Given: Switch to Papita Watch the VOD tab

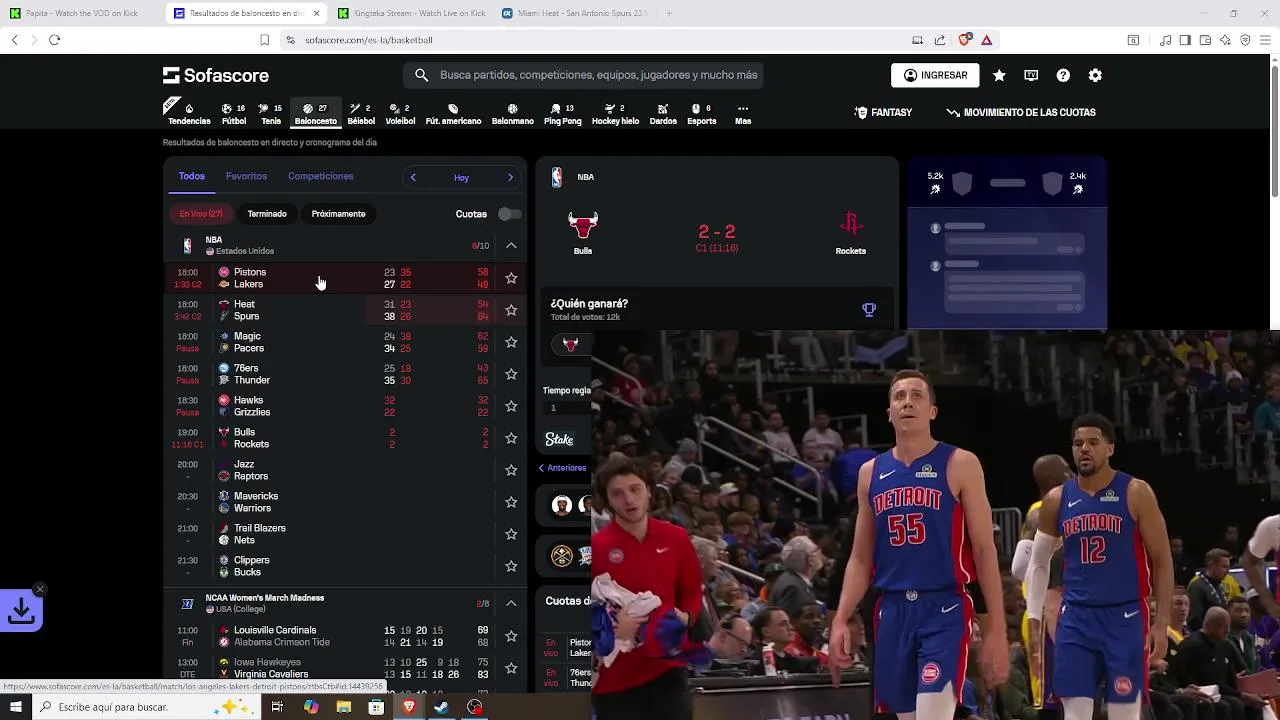Looking at the screenshot, I should coord(81,13).
